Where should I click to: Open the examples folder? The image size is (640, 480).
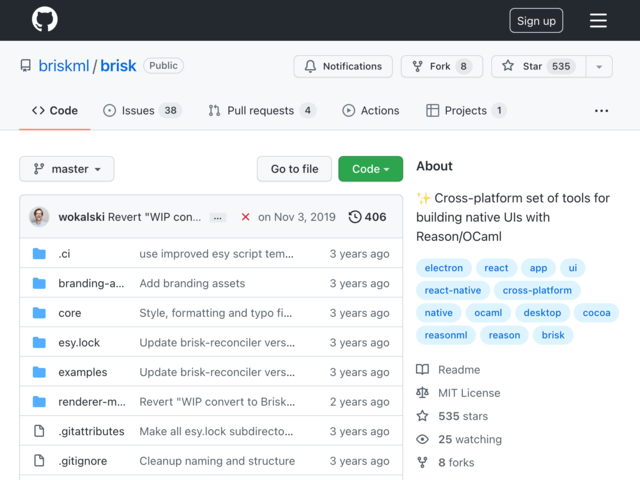[82, 372]
